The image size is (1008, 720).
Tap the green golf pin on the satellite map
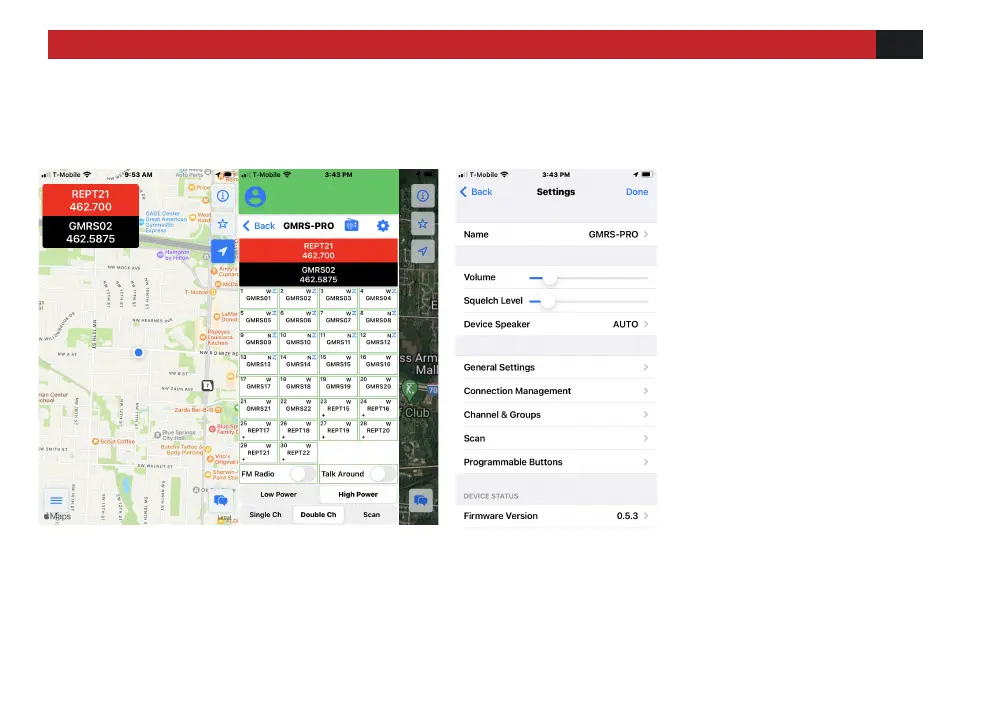click(410, 389)
